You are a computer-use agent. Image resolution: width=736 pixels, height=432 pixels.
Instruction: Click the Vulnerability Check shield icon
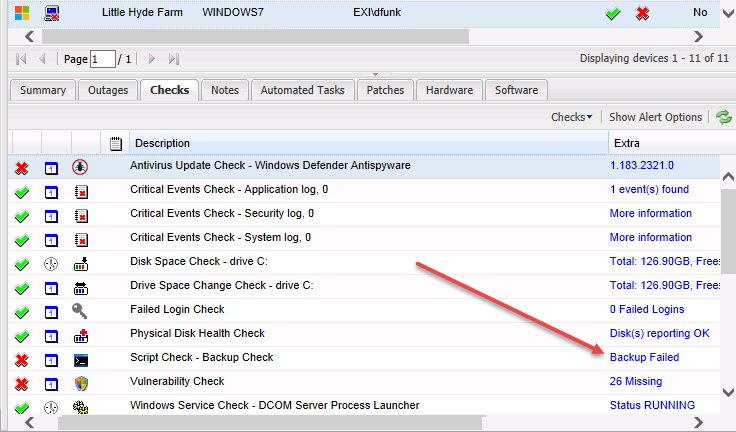[x=81, y=382]
